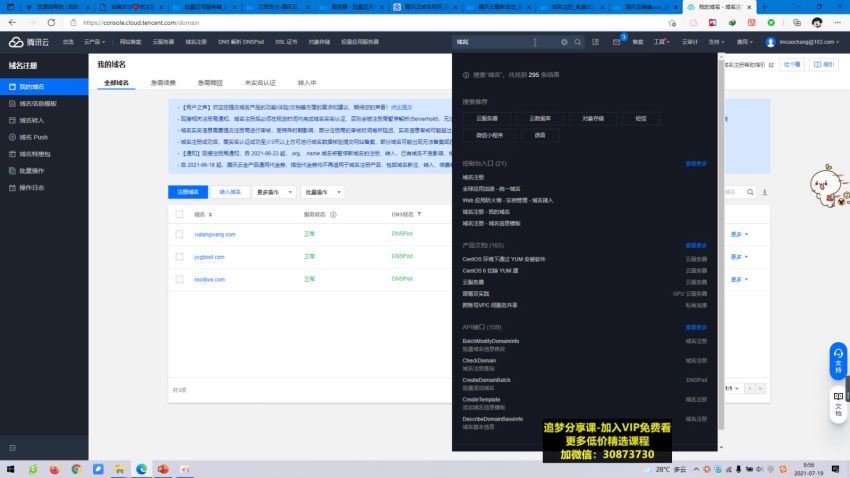Screen dimensions: 850x478
Task: Expand the 支持 dropdown in the header
Action: (x=716, y=42)
